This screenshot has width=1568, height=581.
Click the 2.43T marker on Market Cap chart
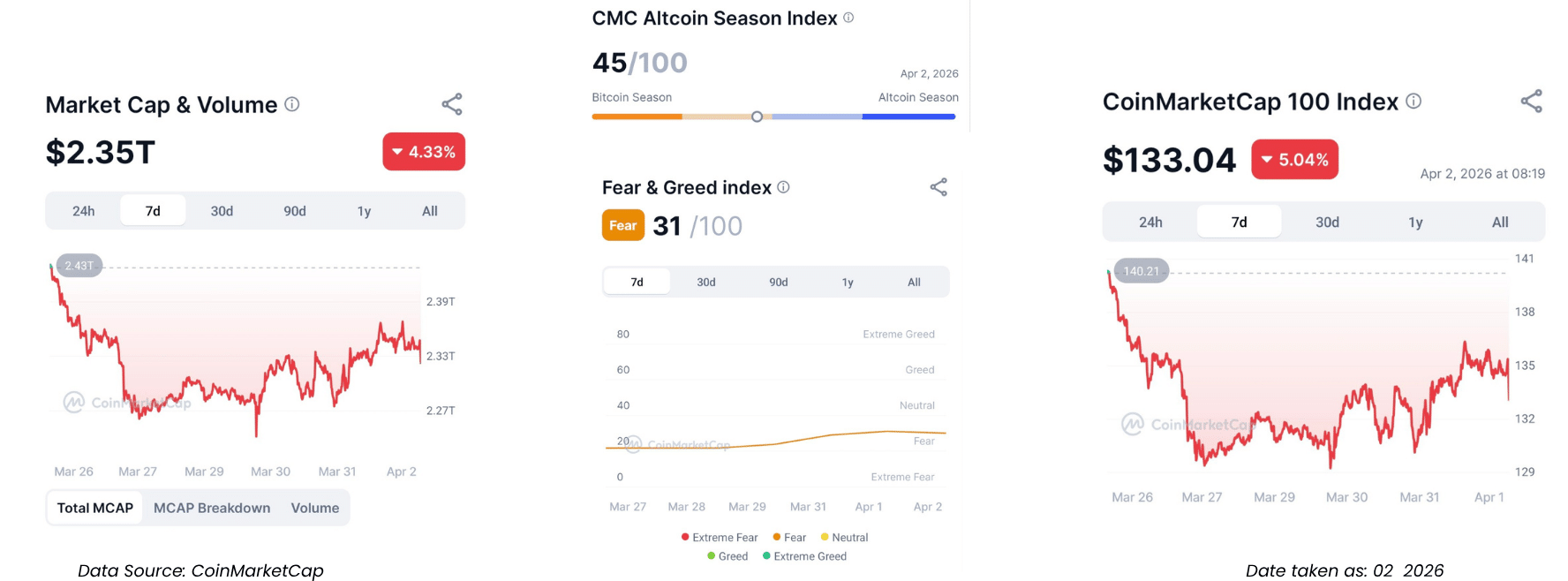point(79,266)
